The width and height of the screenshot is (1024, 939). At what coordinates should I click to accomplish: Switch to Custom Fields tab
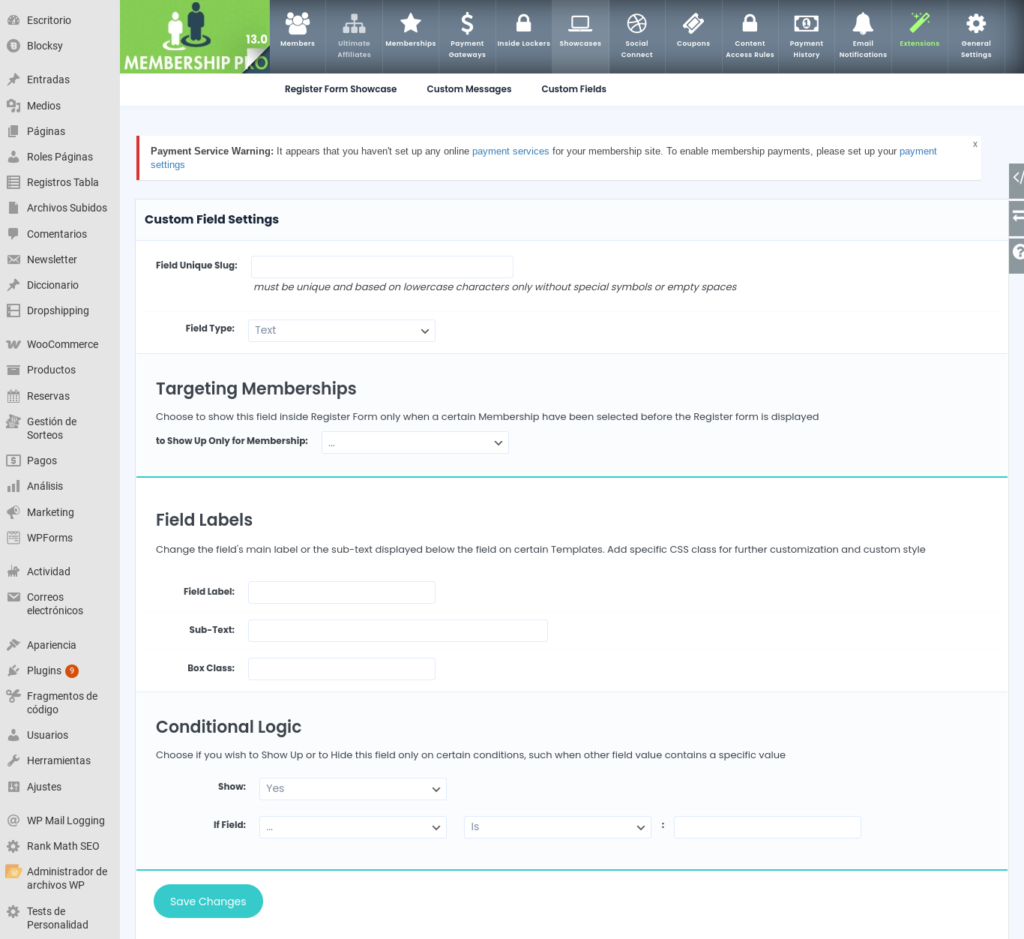pyautogui.click(x=573, y=89)
